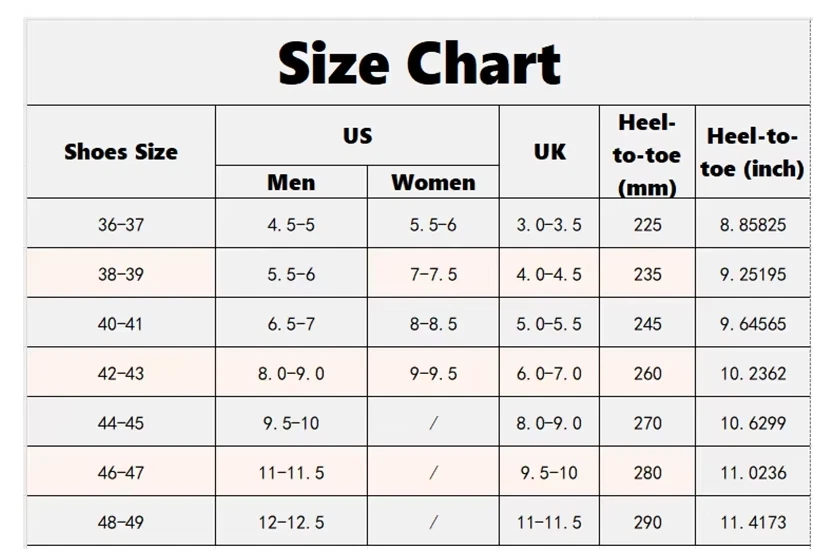833x551 pixels.
Task: Select the Heel-to-toe (mm) header
Action: [x=647, y=154]
